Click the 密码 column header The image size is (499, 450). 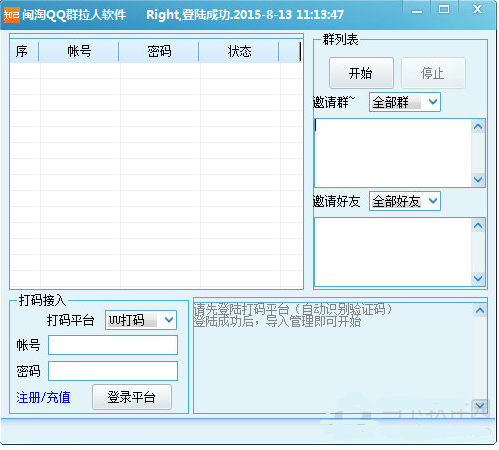[159, 51]
